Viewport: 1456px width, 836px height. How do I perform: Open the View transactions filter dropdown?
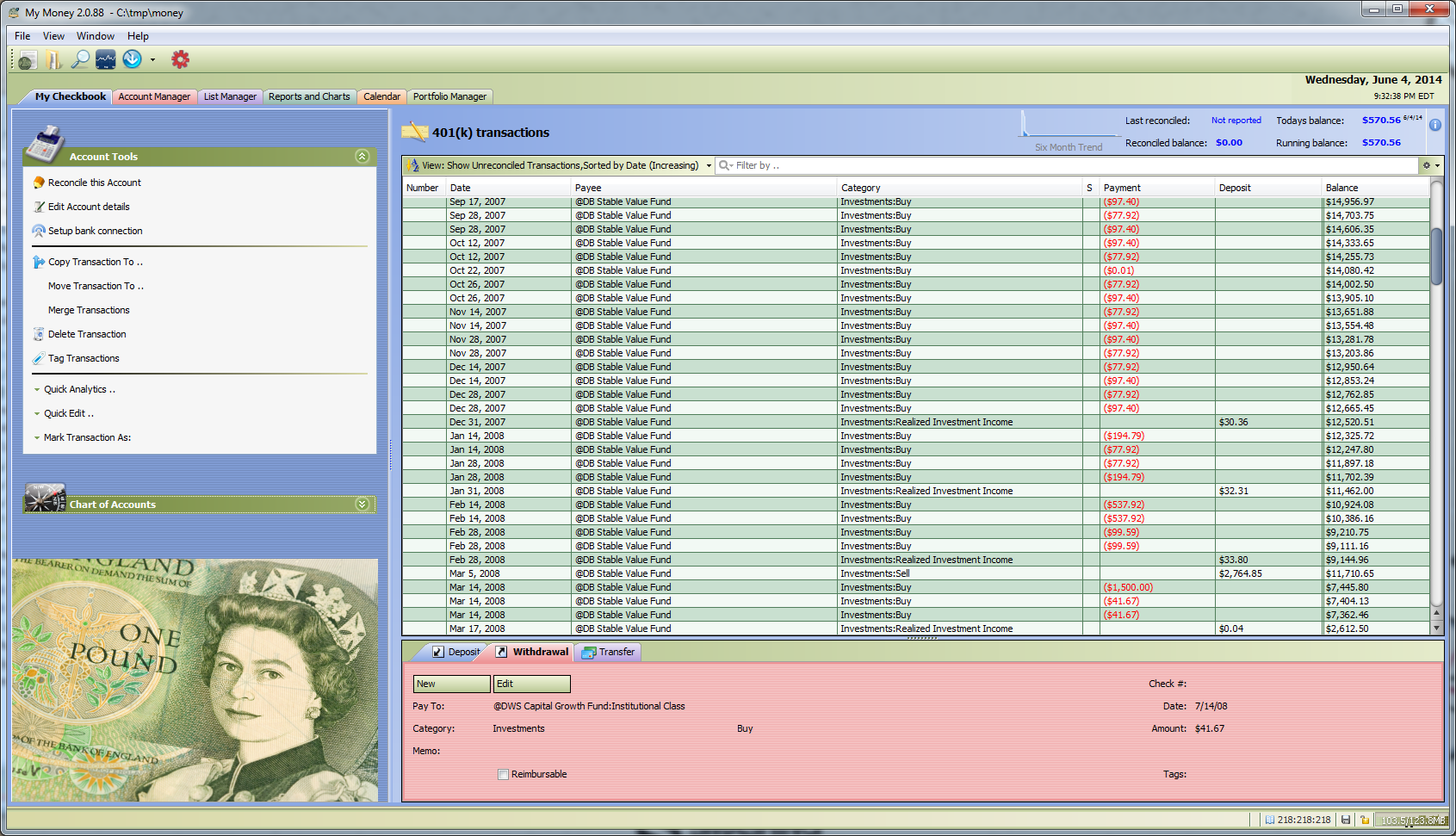709,165
